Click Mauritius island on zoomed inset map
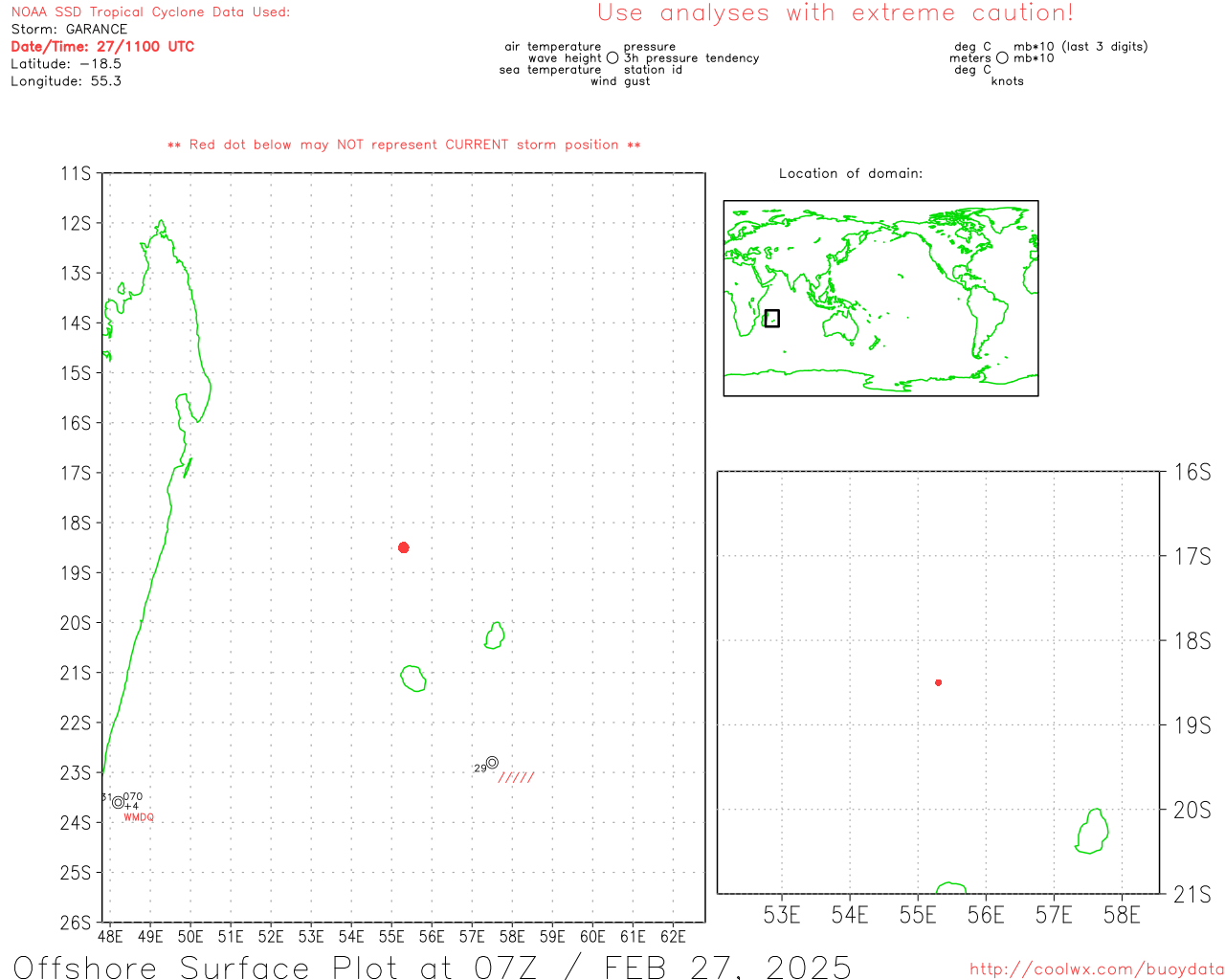Viewport: 1225px width, 980px height. [x=1092, y=831]
